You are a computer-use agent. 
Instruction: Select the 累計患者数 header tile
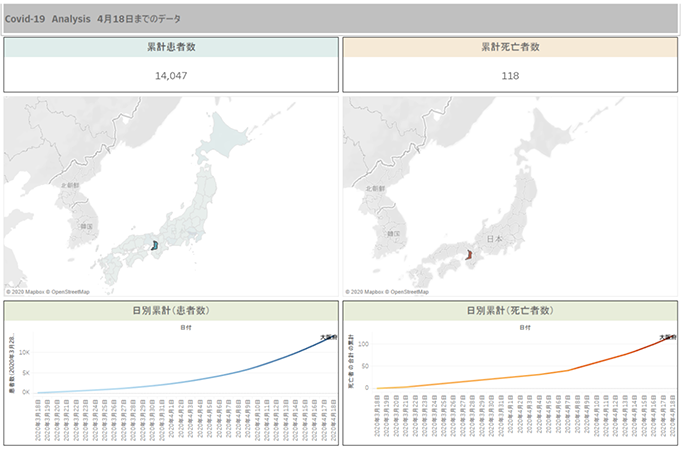171,47
